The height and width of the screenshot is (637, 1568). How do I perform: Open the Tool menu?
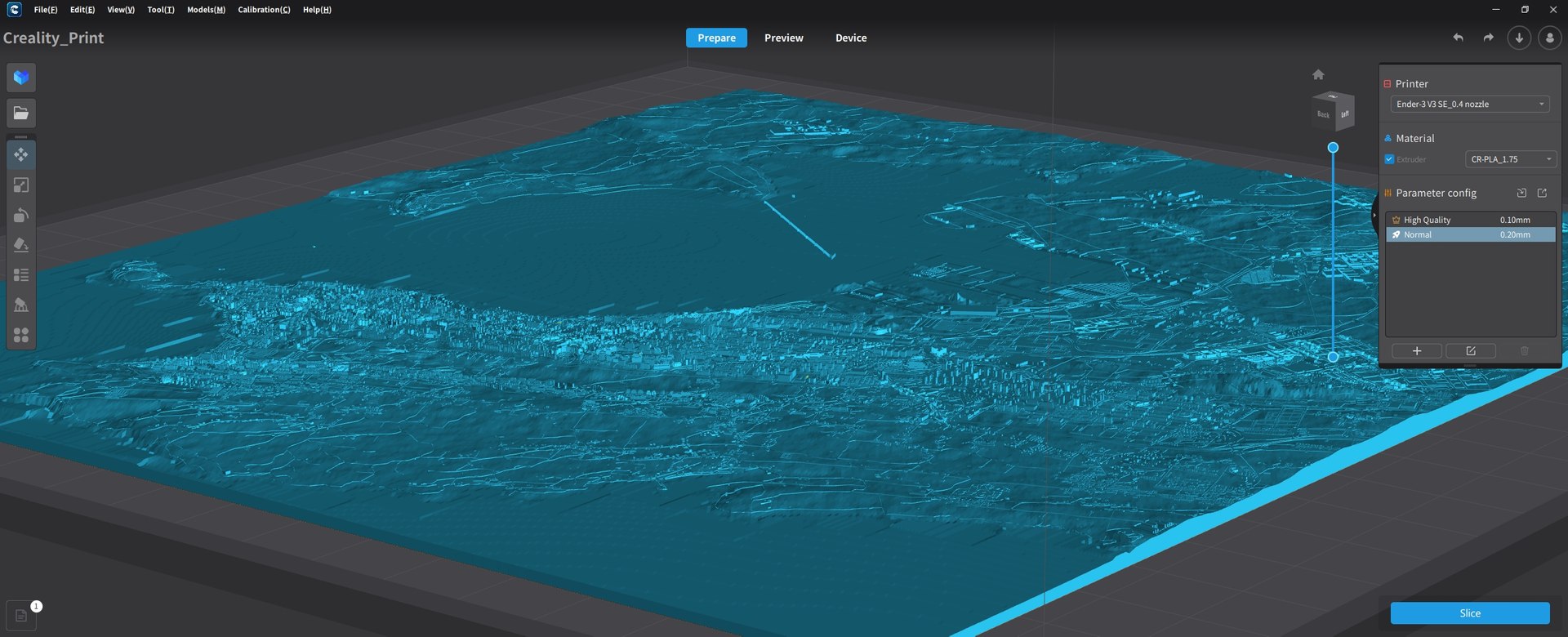click(x=161, y=10)
